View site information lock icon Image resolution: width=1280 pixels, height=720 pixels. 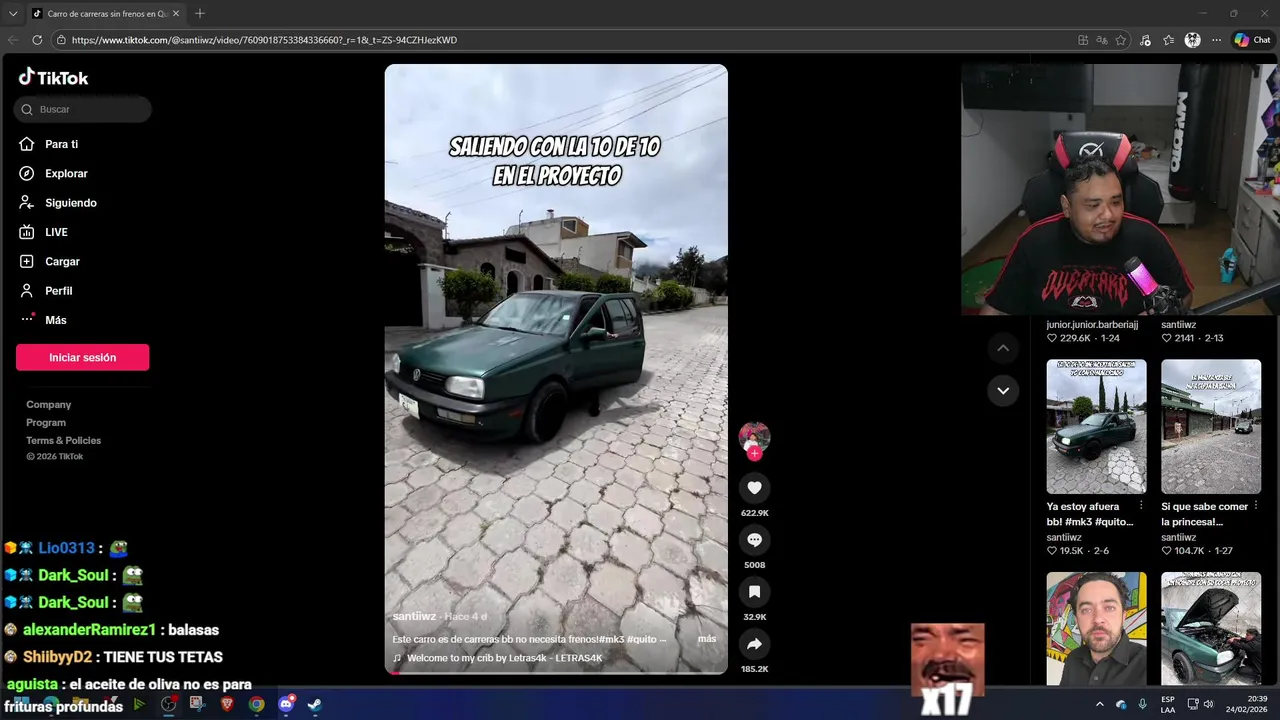(x=61, y=40)
